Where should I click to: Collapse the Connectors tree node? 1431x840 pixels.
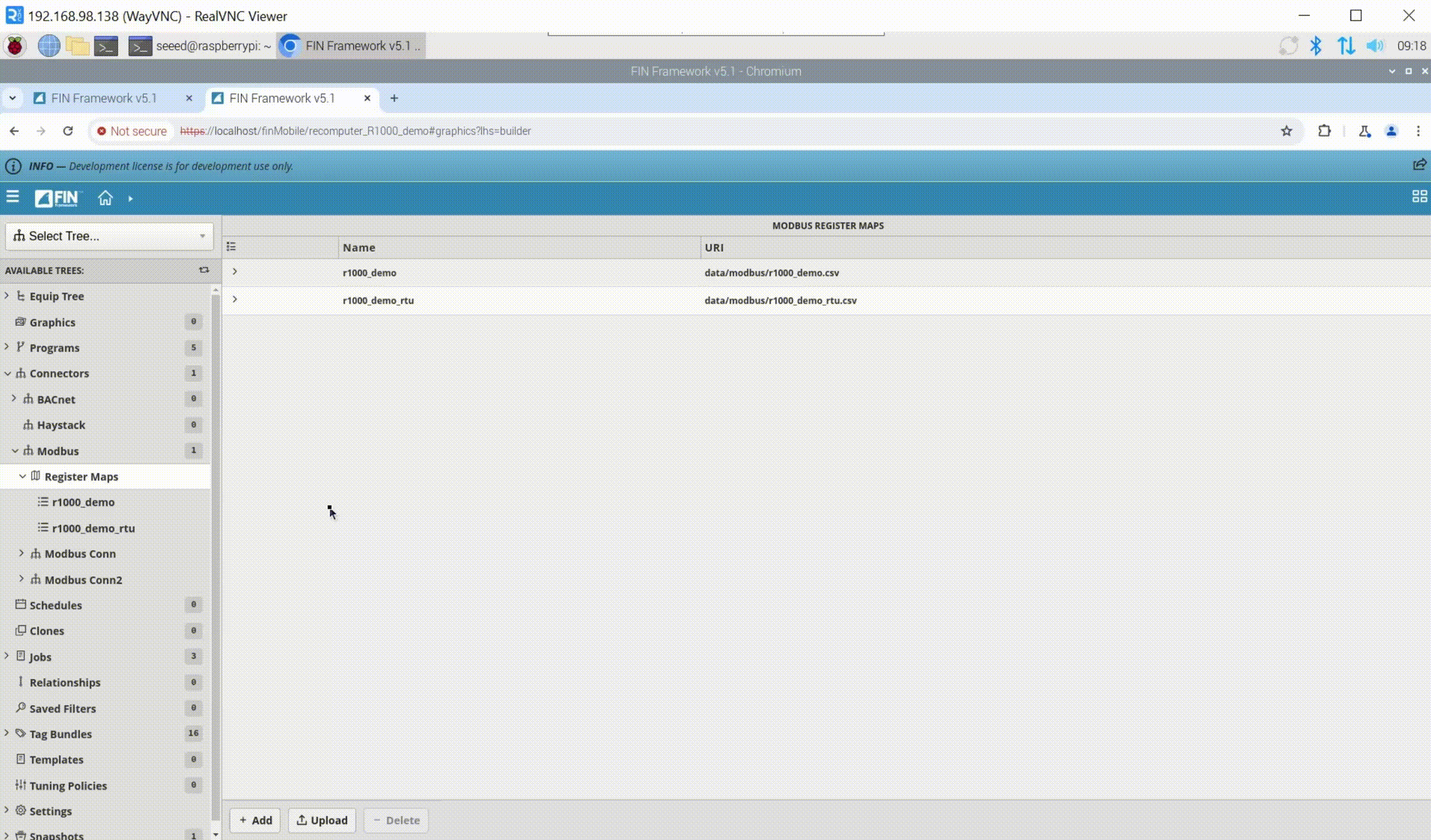coord(8,373)
